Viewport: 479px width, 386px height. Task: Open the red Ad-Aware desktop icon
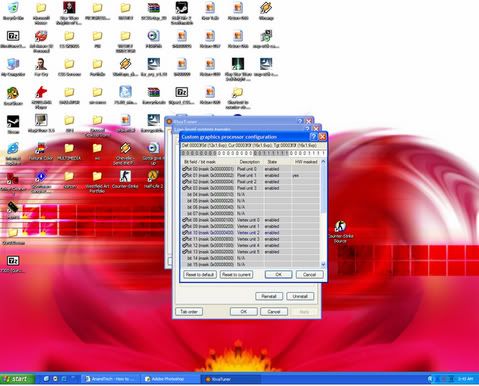41,41
